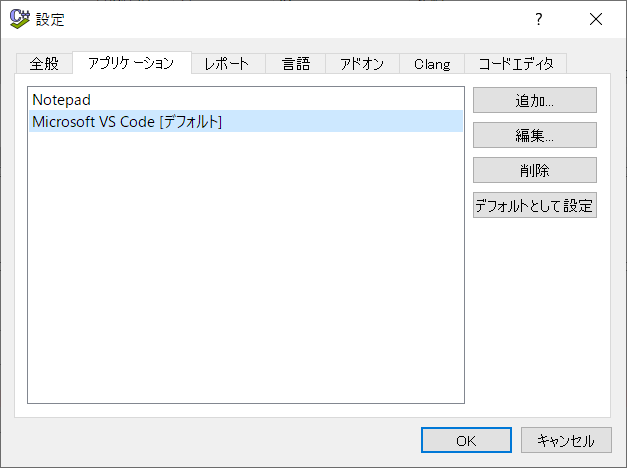This screenshot has width=627, height=468.
Task: Go to the 言語 tab
Action: pyautogui.click(x=295, y=64)
